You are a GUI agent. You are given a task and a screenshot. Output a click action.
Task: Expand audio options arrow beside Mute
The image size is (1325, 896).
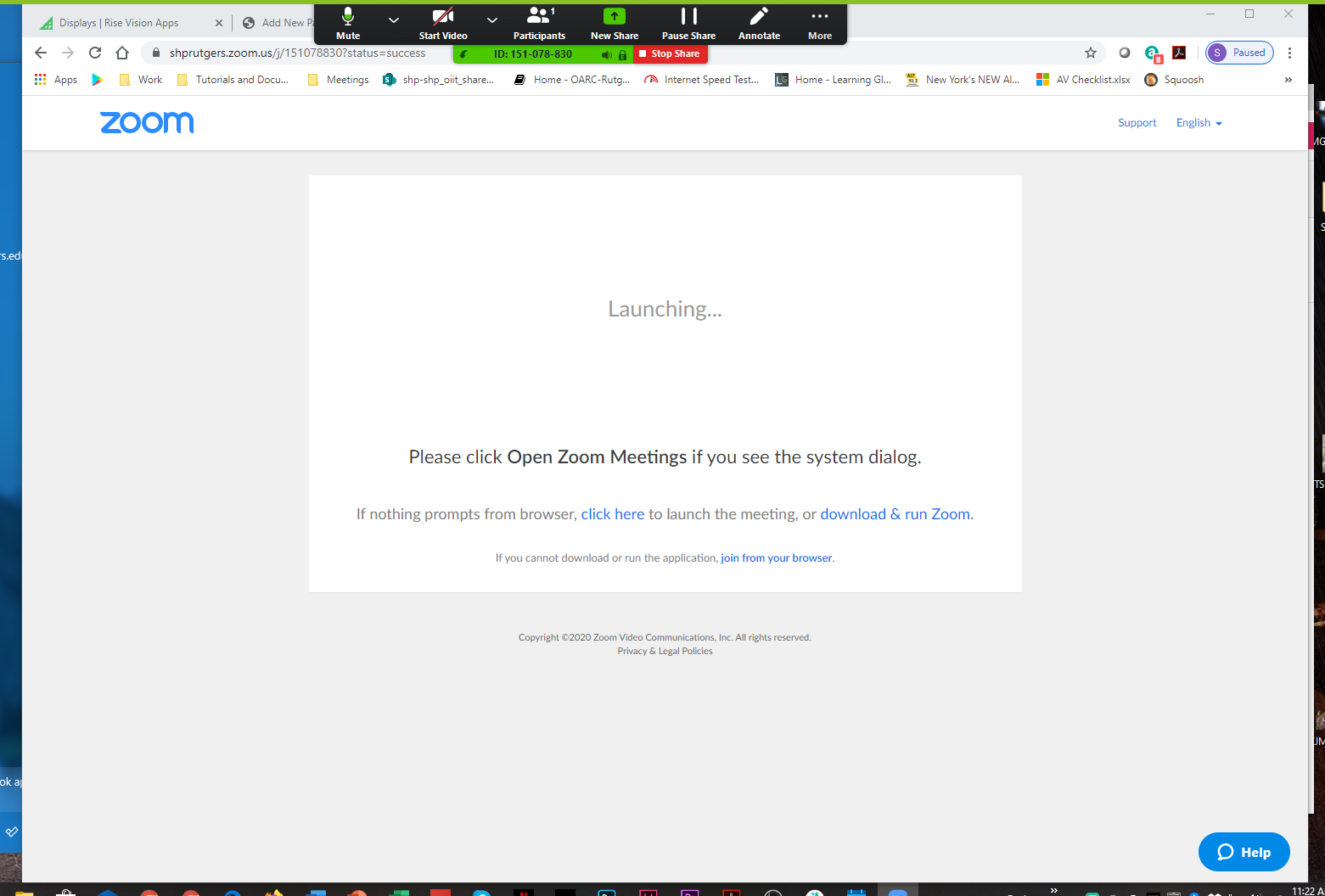pos(393,20)
